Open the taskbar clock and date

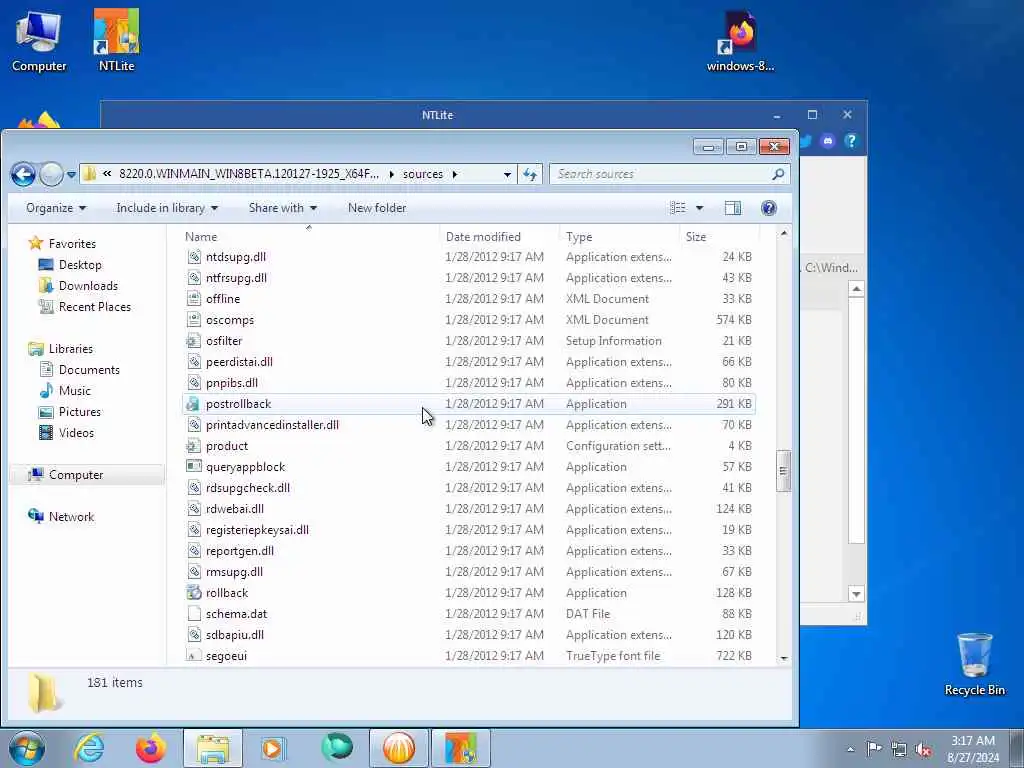coord(973,749)
